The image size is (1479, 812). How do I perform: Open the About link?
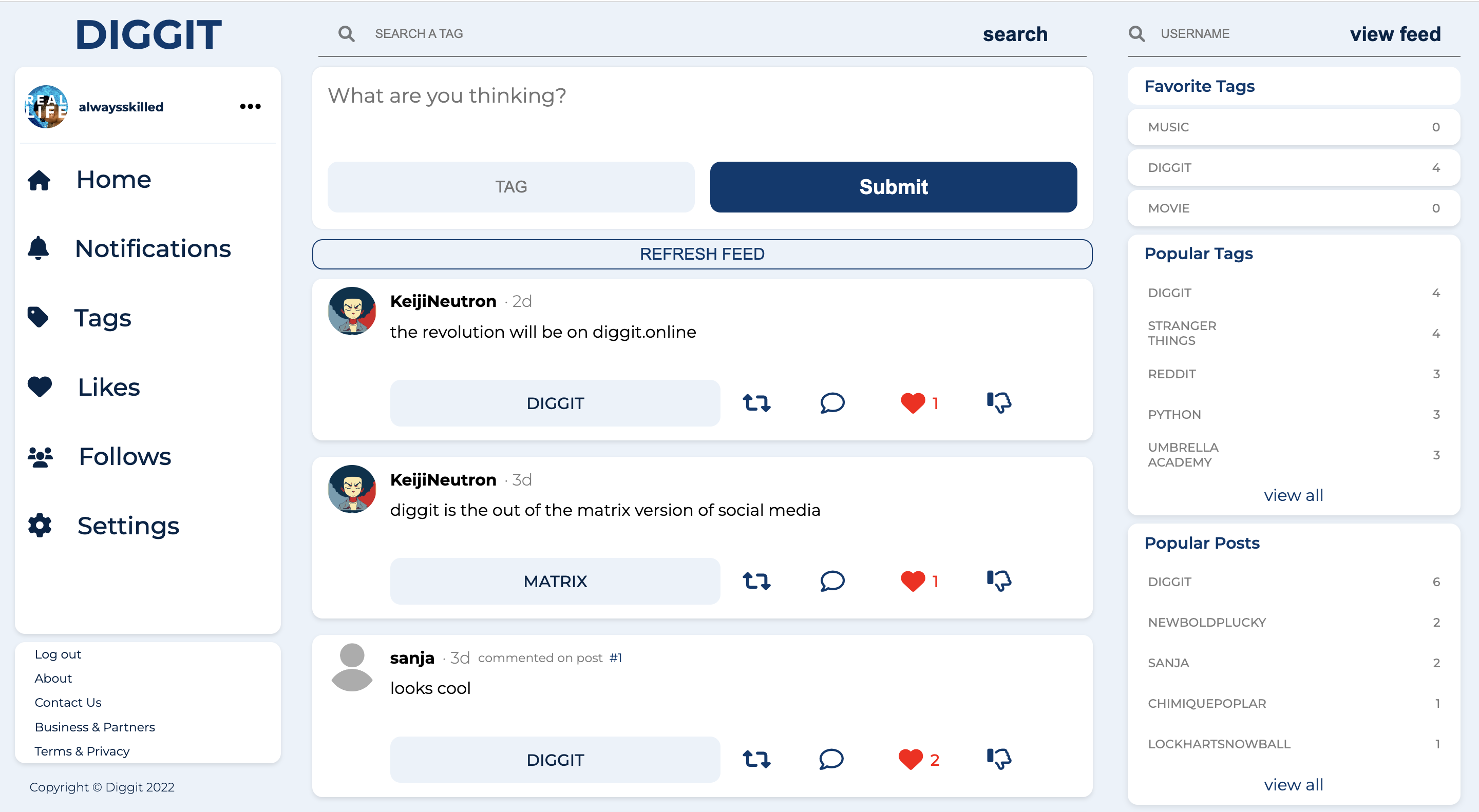tap(53, 679)
